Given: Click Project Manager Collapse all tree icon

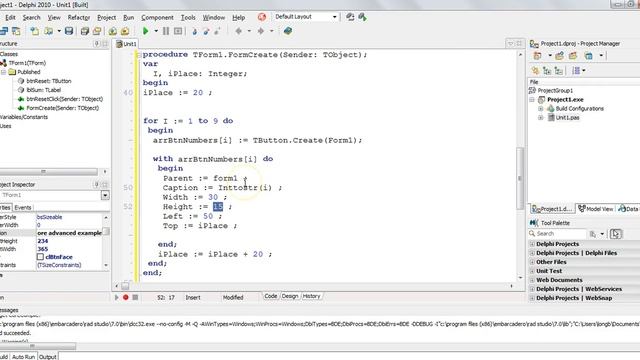Looking at the screenshot, I should [x=559, y=71].
